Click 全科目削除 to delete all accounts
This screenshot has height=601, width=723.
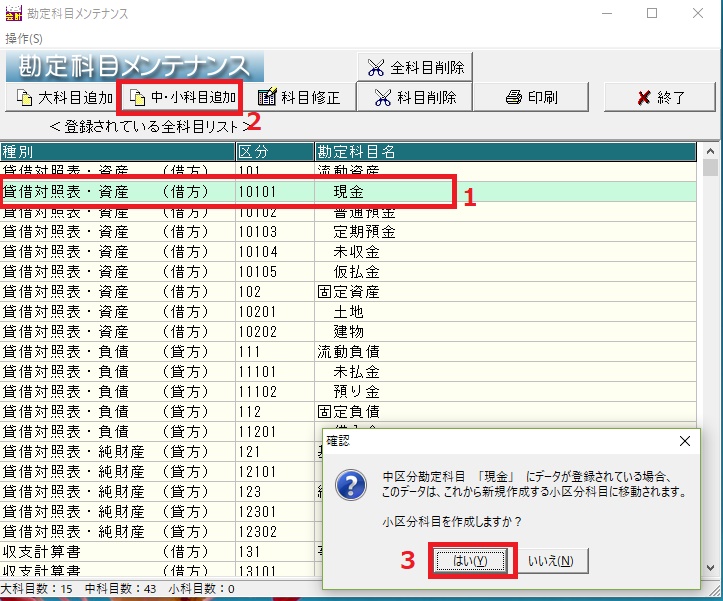point(415,67)
